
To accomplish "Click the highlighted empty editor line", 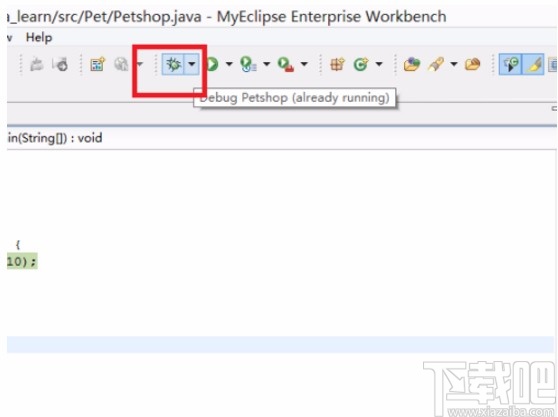I will pyautogui.click(x=280, y=344).
